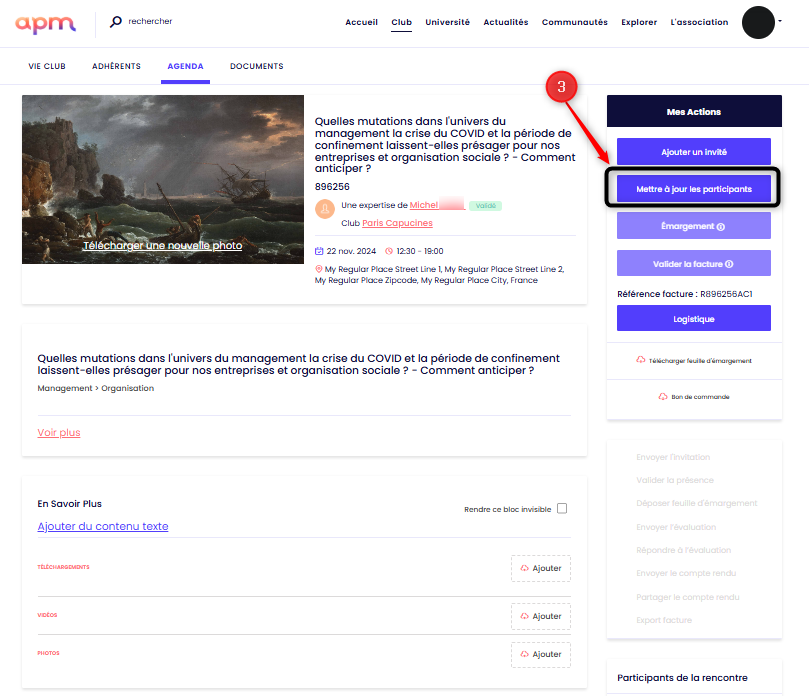Open the Actualités menu item

(x=506, y=22)
